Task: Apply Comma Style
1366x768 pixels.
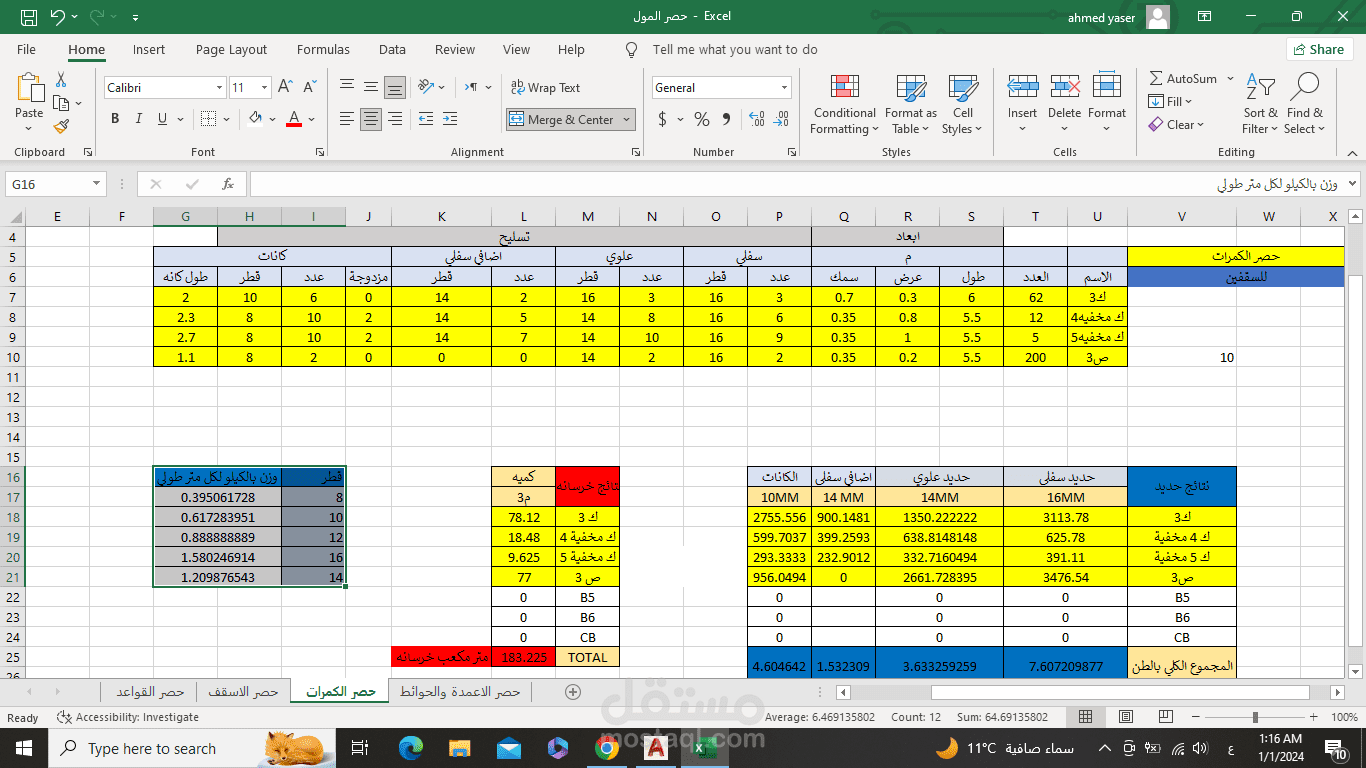Action: pyautogui.click(x=726, y=119)
